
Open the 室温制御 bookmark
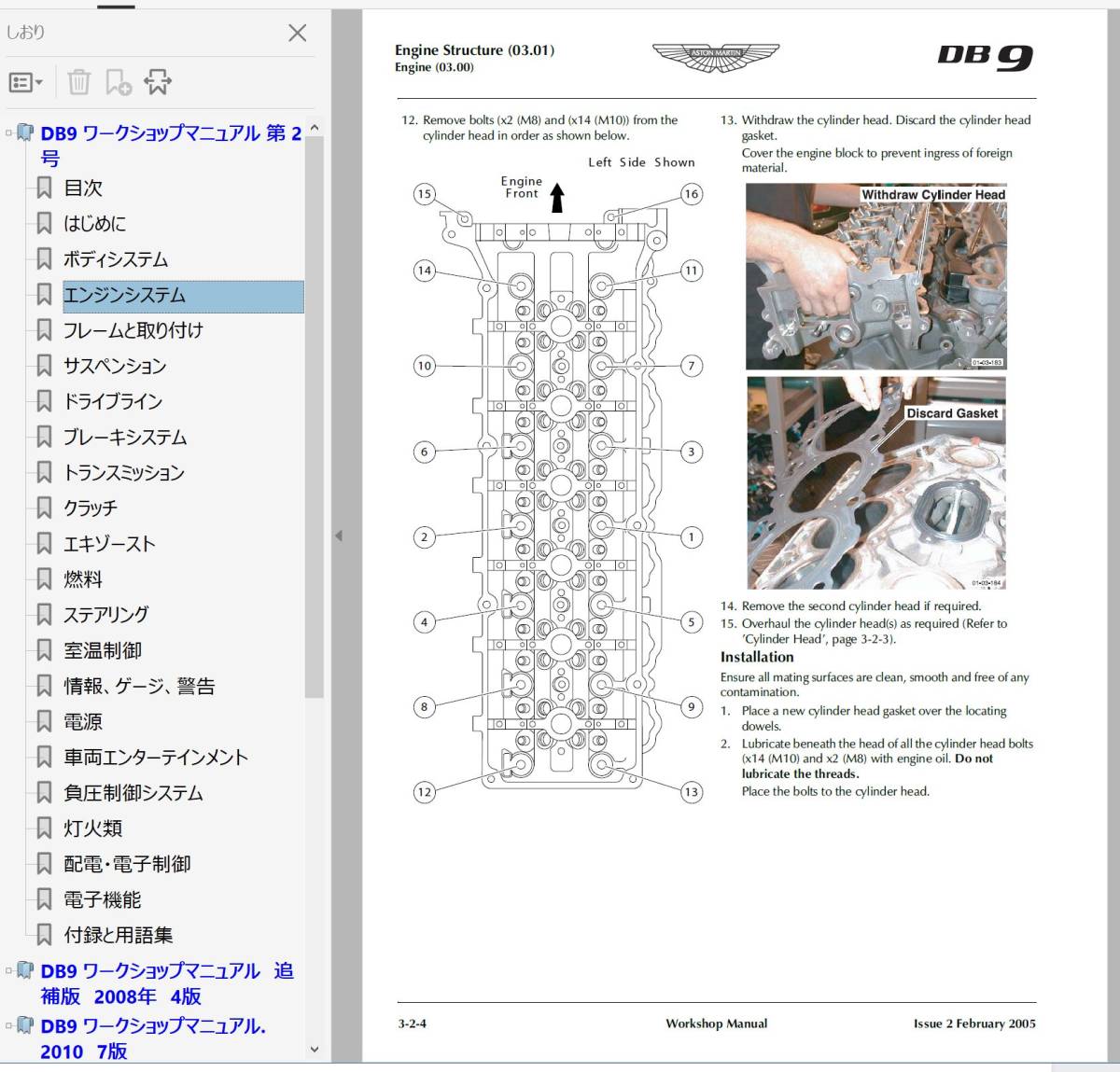coord(103,650)
